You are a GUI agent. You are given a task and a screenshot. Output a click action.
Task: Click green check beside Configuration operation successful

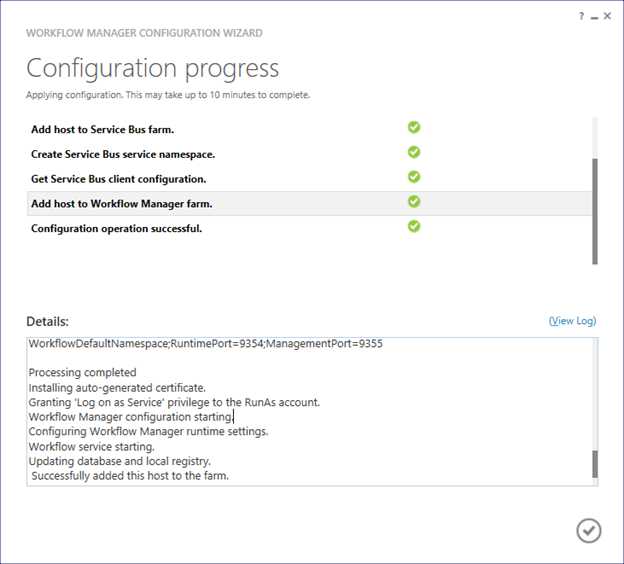click(x=414, y=226)
